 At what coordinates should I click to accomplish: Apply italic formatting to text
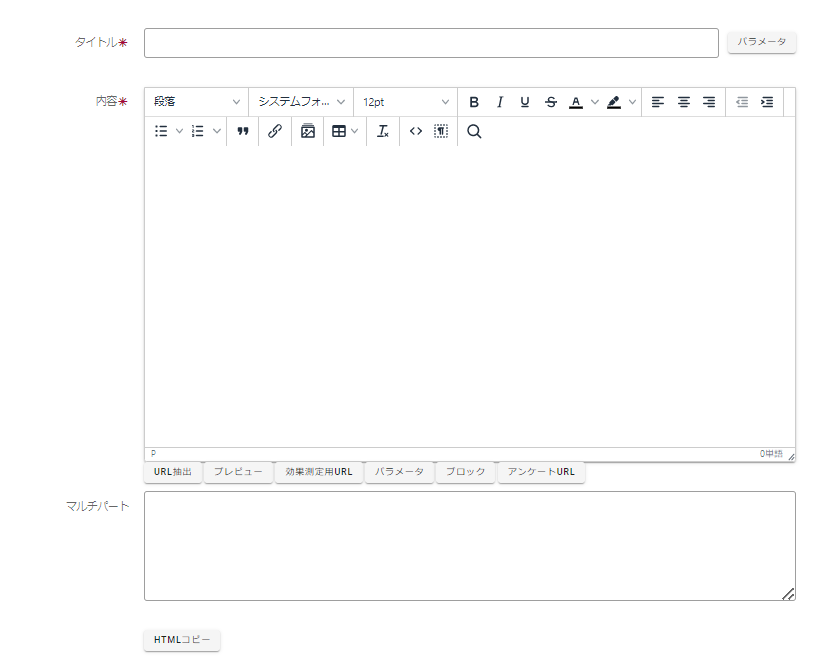click(x=499, y=102)
